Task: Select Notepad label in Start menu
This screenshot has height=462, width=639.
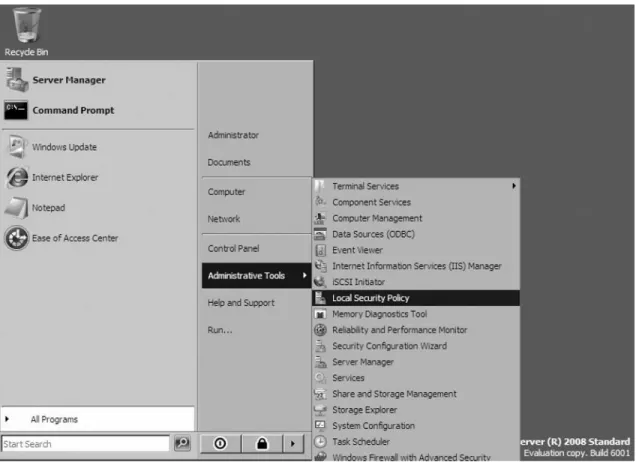Action: pos(48,208)
